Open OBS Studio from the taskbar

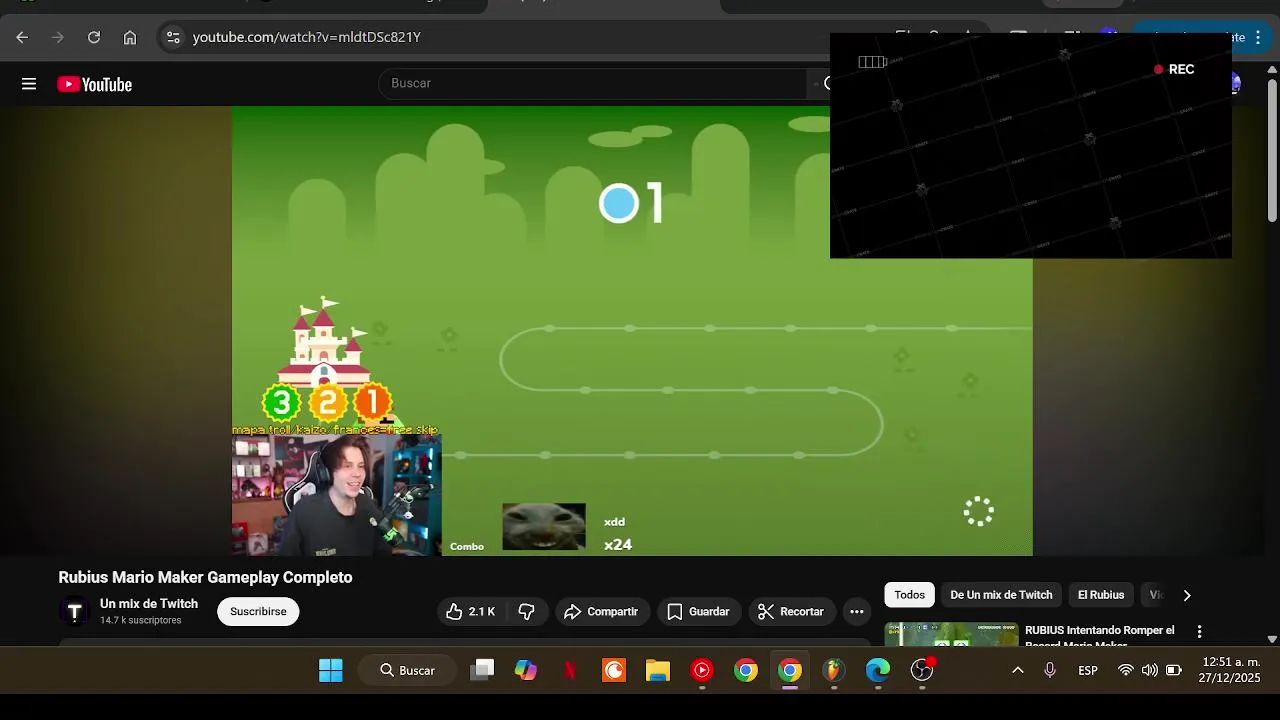[x=922, y=670]
